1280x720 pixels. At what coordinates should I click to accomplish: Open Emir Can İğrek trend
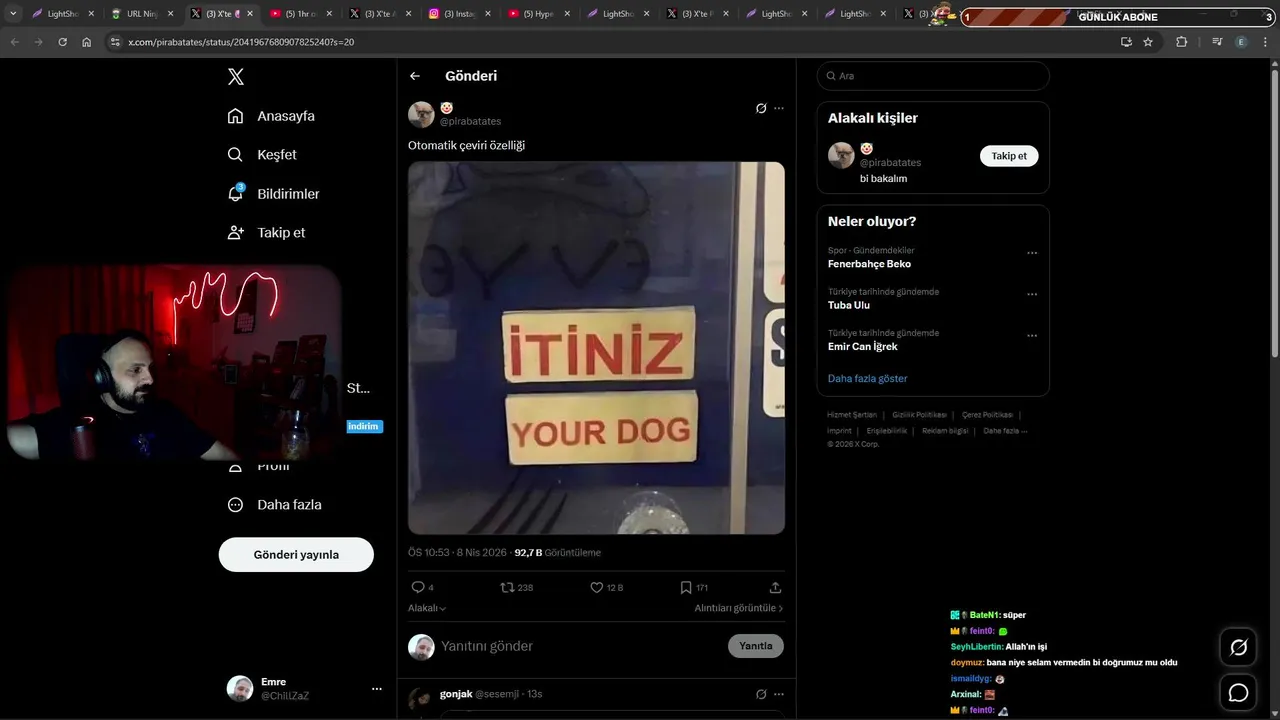click(x=863, y=346)
